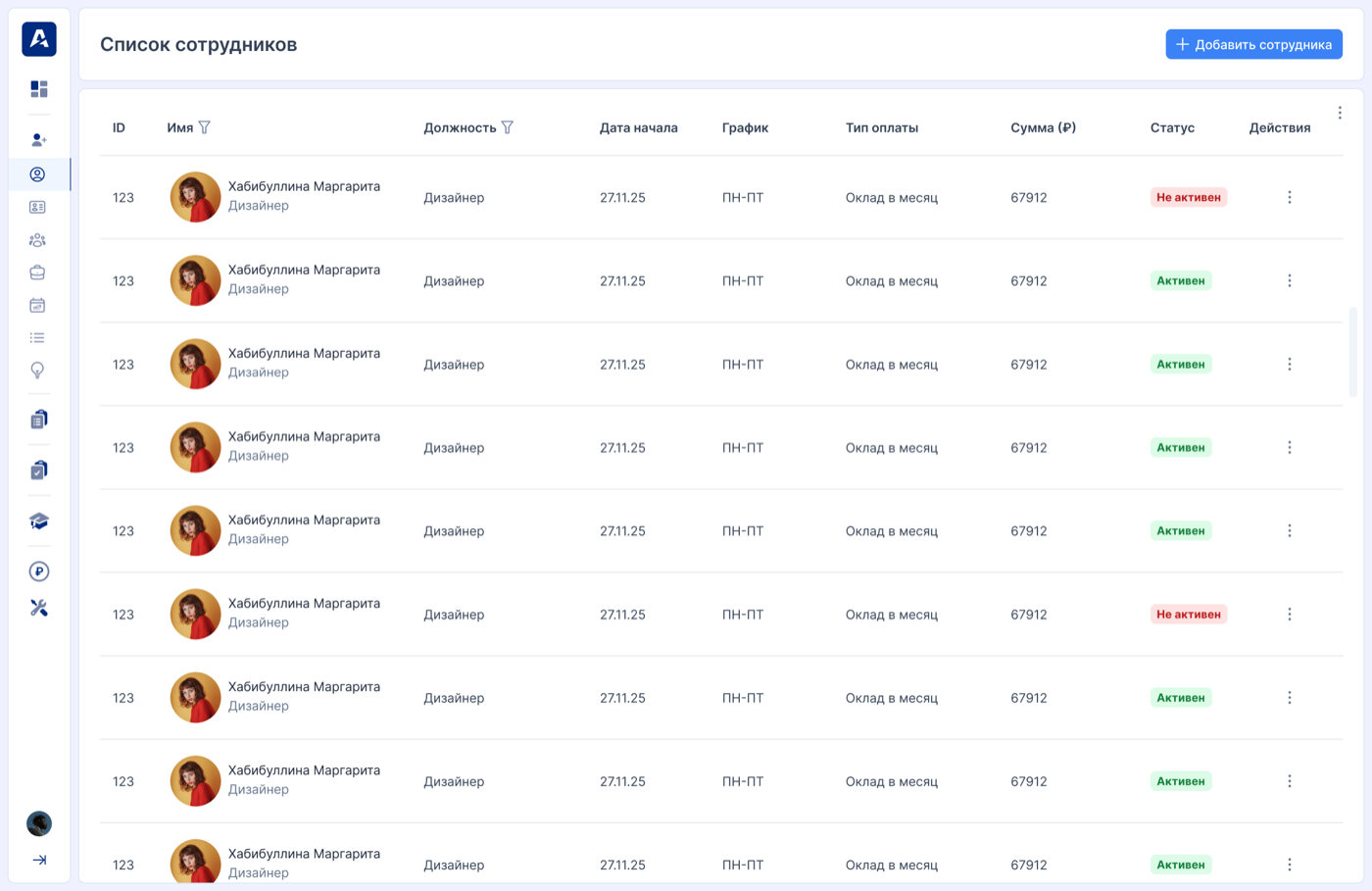Click the Активен badge in second row
Viewport: 1372px width, 891px height.
point(1181,280)
